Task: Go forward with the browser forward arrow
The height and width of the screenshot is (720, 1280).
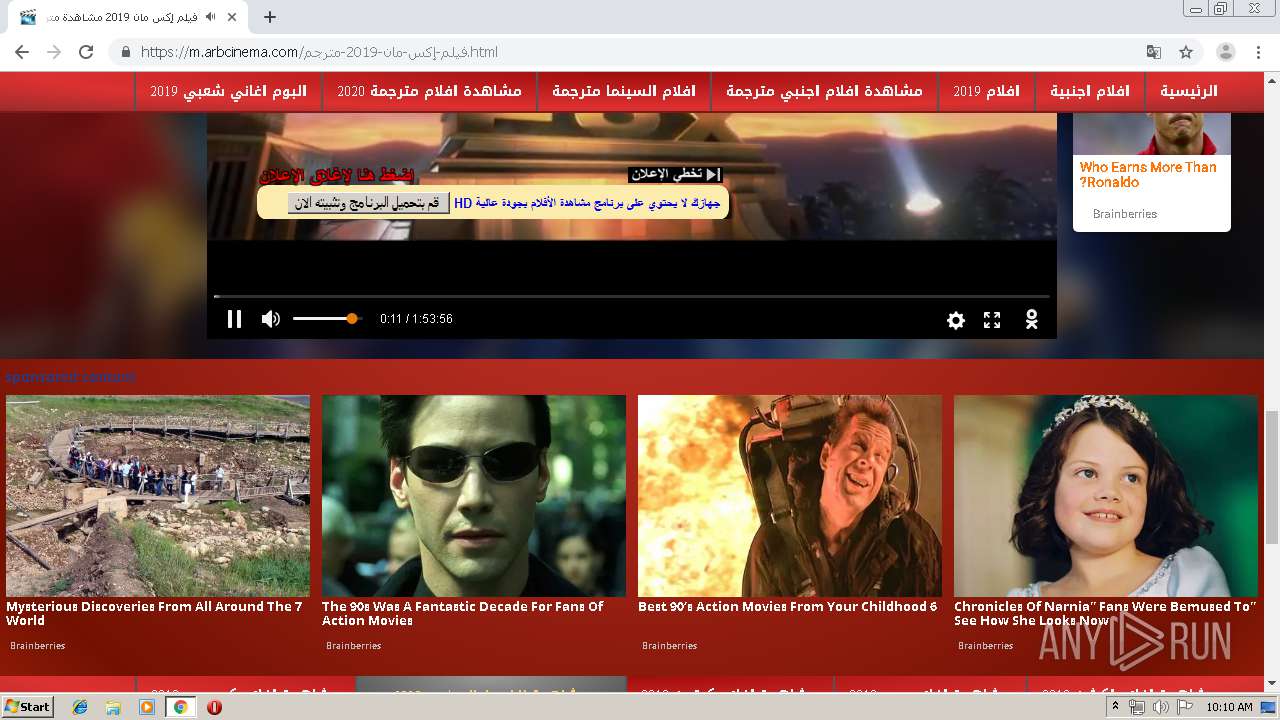Action: (54, 52)
